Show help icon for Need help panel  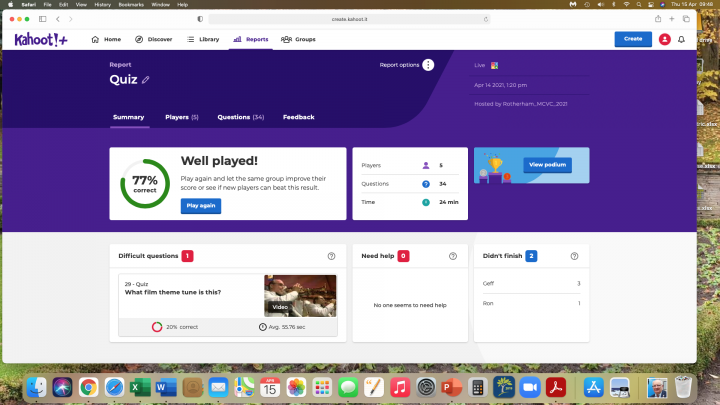click(453, 256)
